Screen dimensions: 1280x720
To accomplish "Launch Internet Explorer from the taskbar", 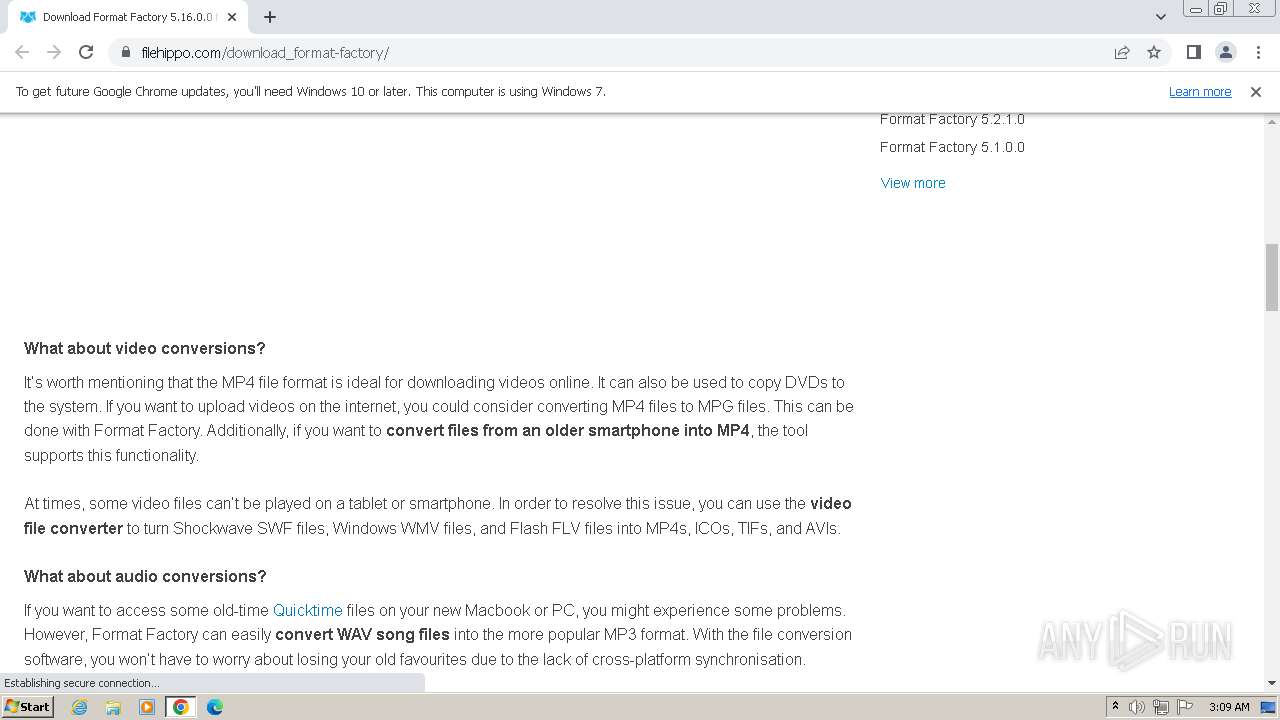I will click(80, 707).
